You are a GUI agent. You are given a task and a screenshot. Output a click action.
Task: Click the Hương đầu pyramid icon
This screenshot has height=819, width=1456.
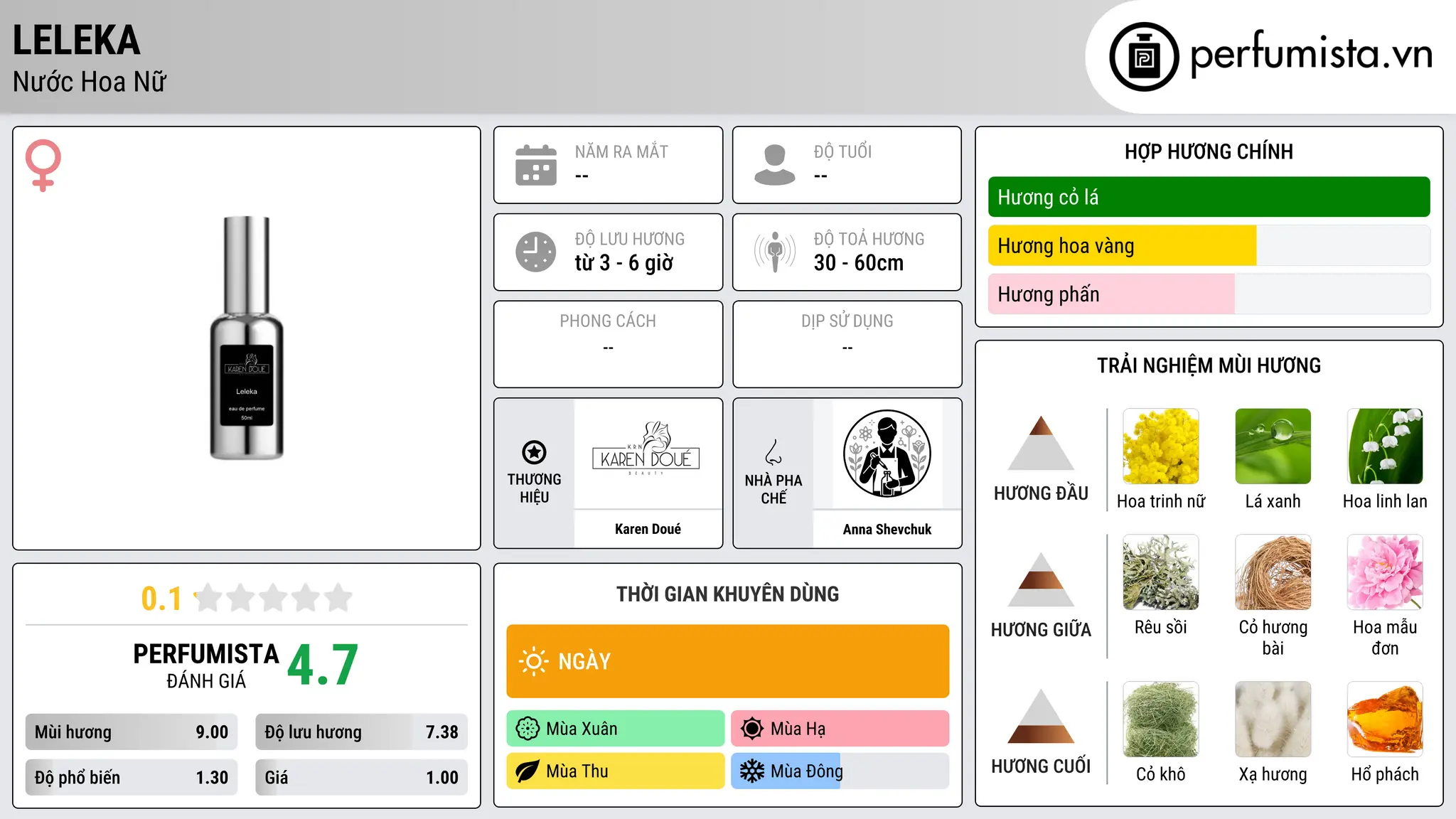(1041, 443)
